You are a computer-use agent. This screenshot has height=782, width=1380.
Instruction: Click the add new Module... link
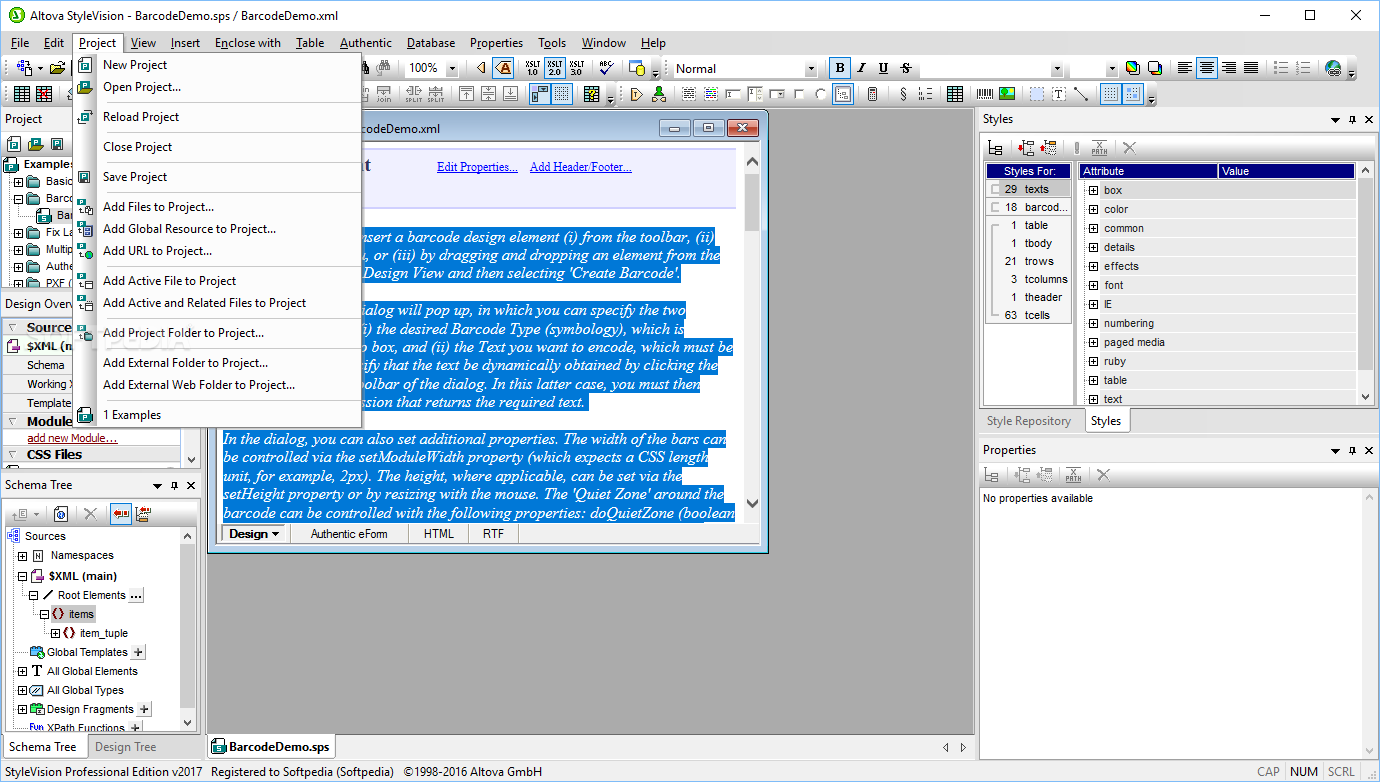click(x=72, y=438)
